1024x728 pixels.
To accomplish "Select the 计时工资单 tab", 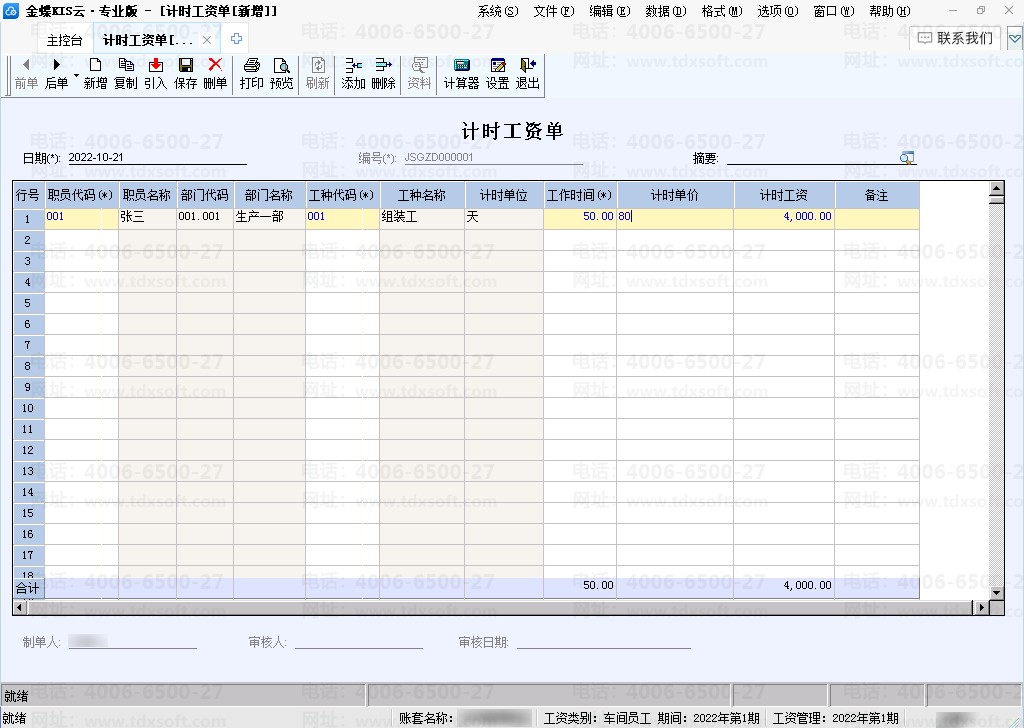I will tap(148, 40).
